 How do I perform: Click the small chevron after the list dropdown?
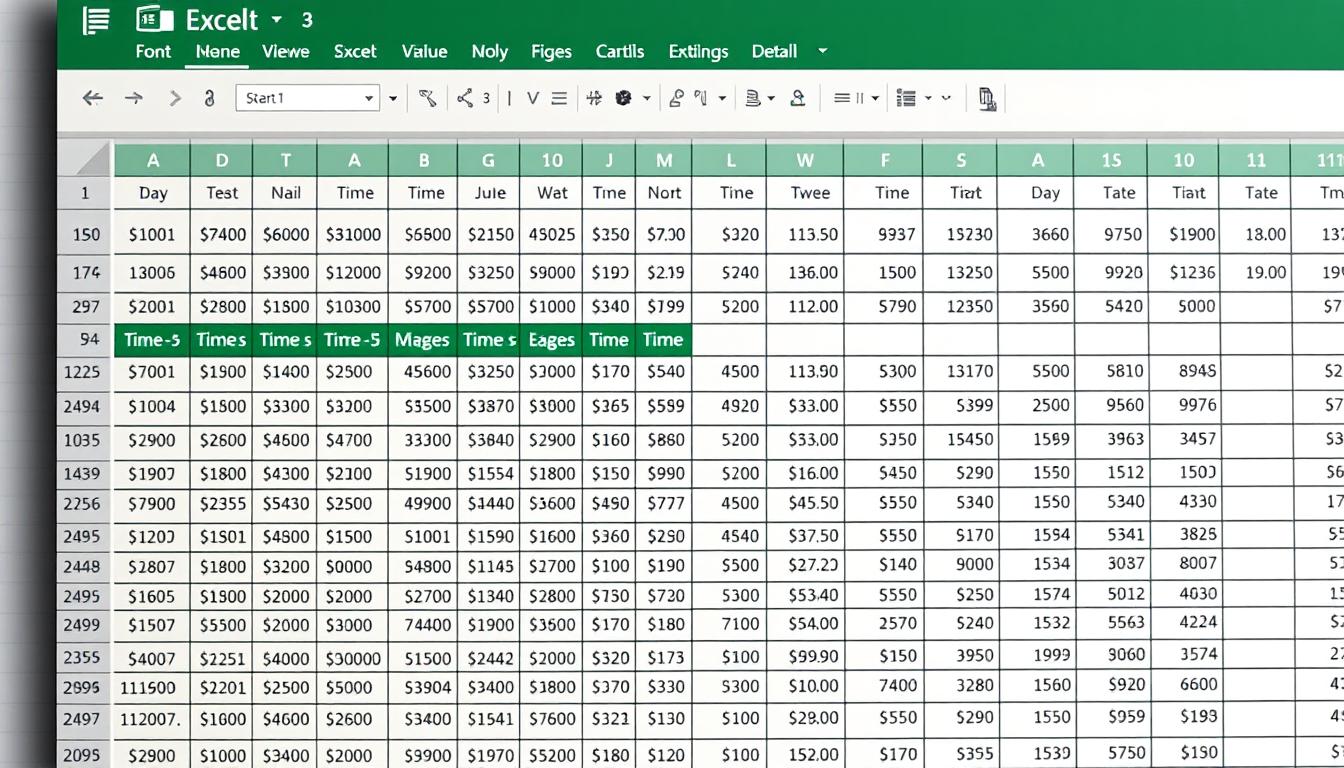(x=946, y=98)
